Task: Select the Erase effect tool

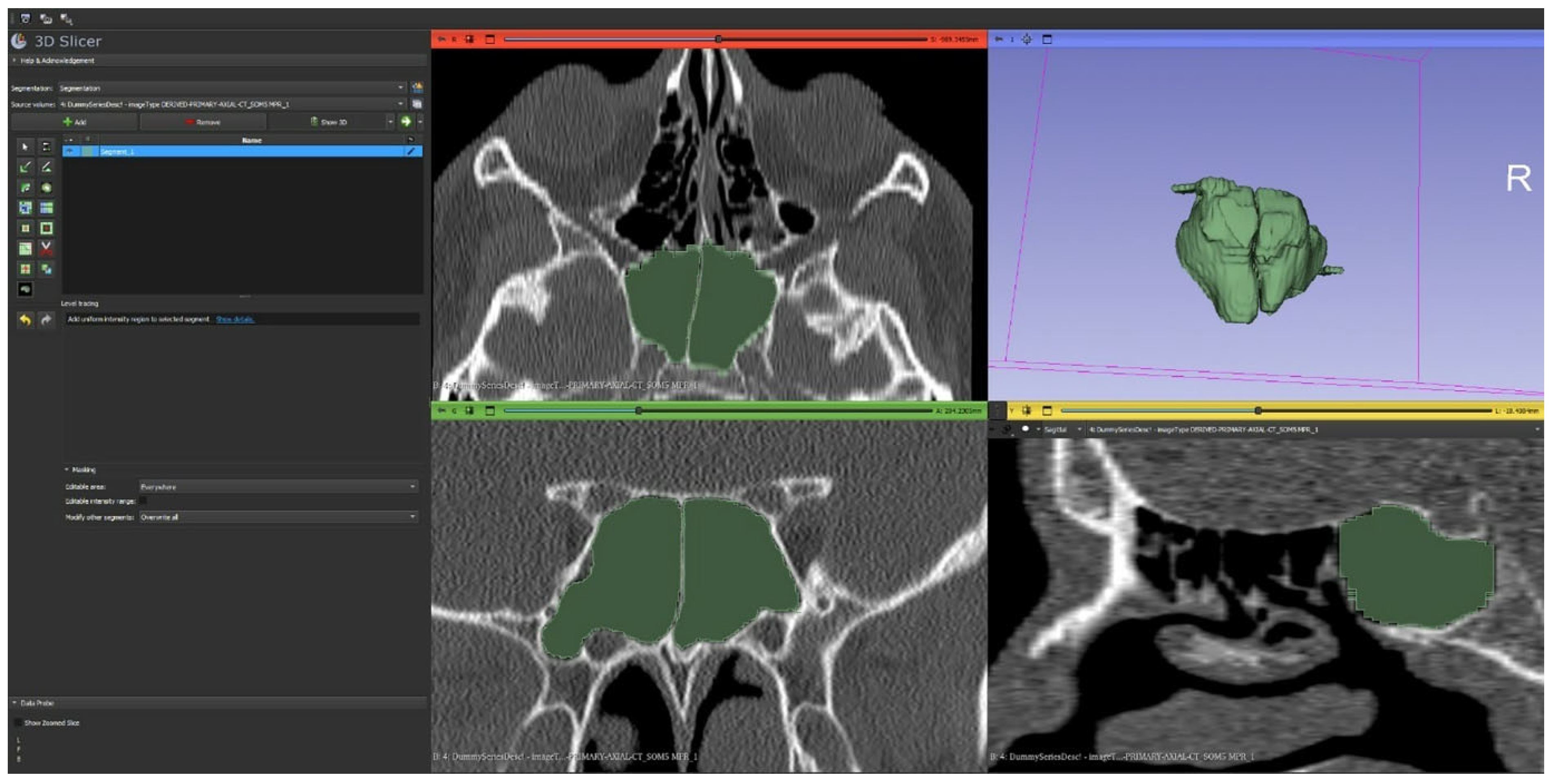Action: (x=25, y=188)
